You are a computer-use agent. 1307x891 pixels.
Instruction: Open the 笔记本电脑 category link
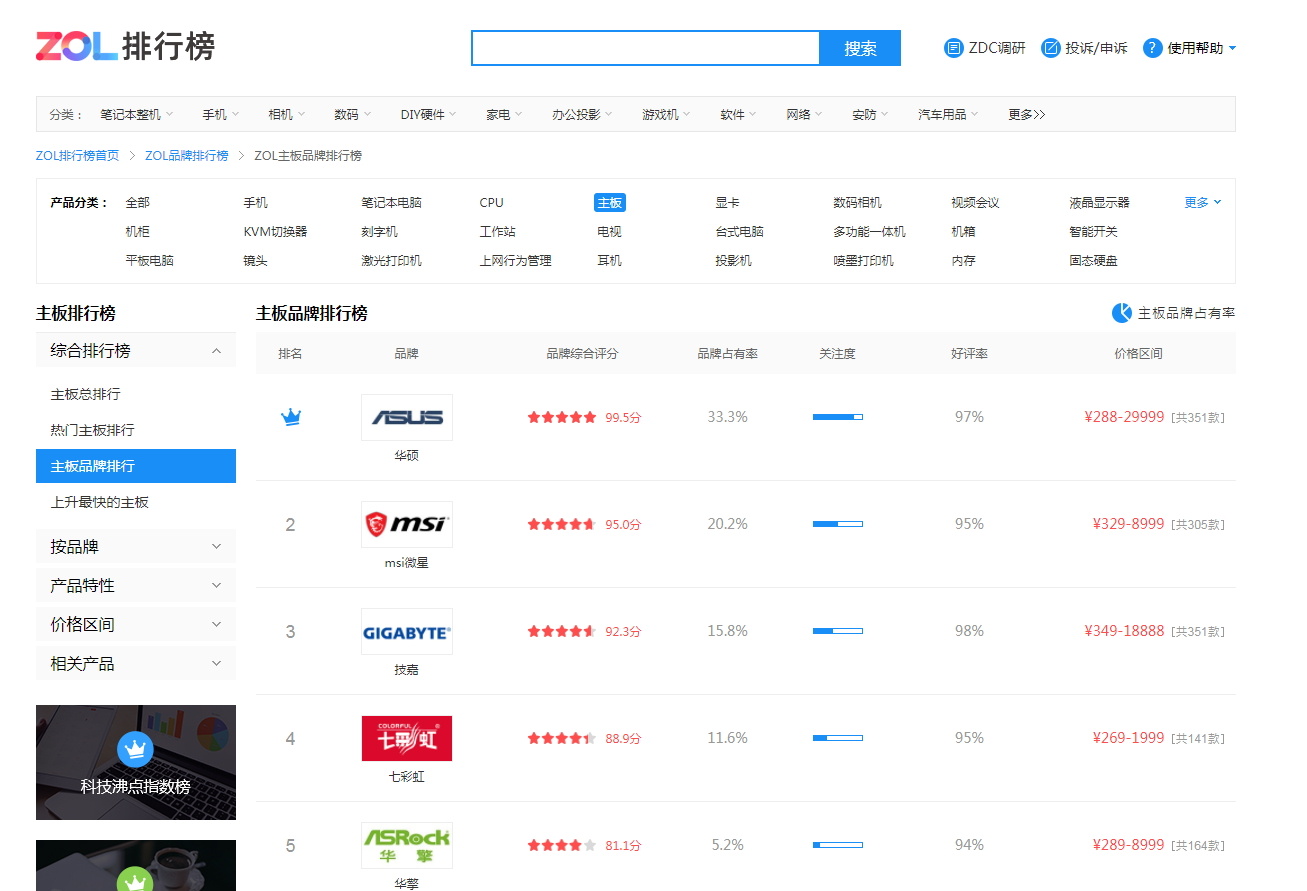[x=392, y=202]
